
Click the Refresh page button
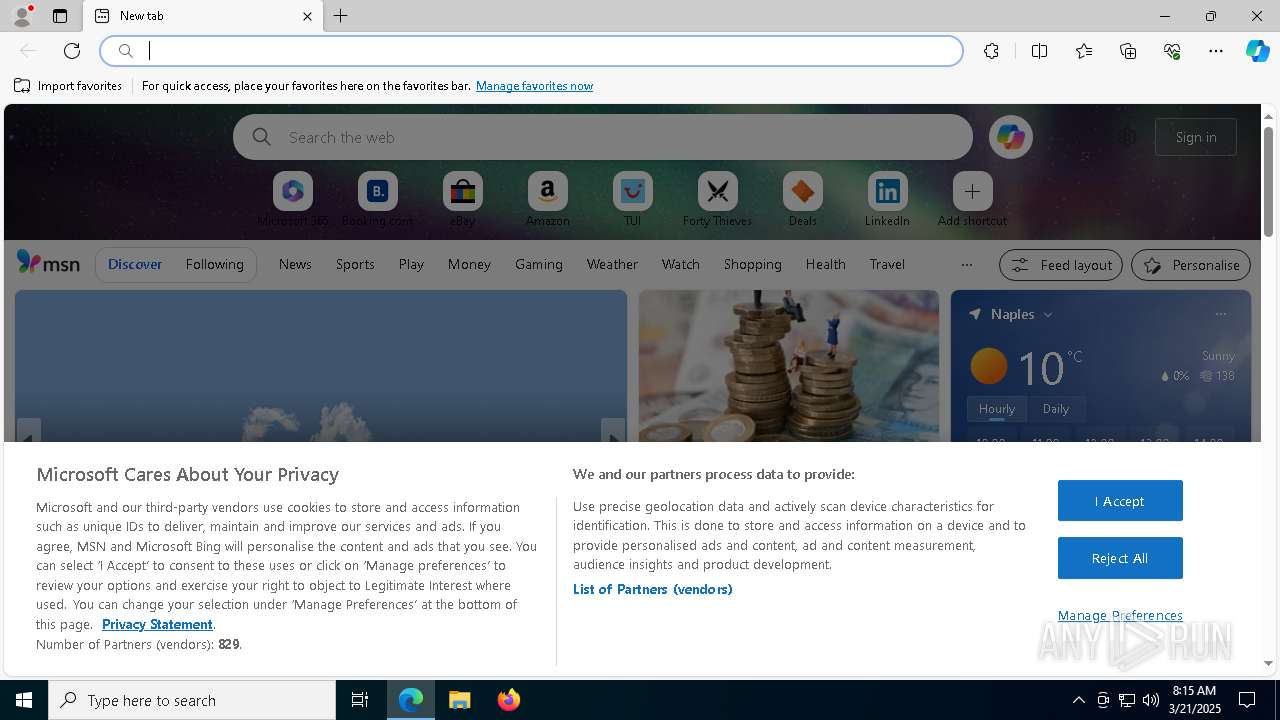pos(72,51)
